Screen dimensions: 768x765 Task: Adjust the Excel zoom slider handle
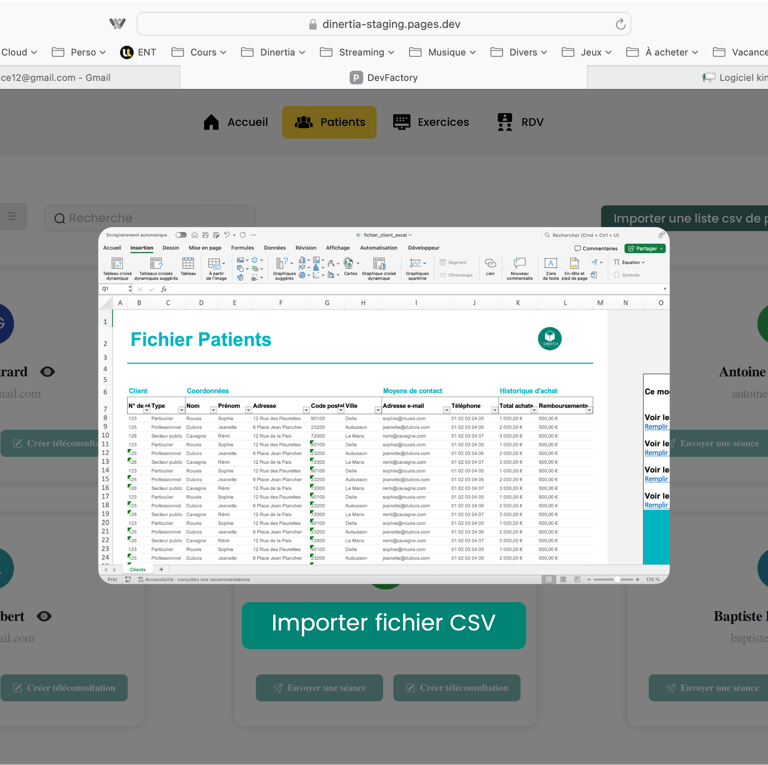pos(617,579)
